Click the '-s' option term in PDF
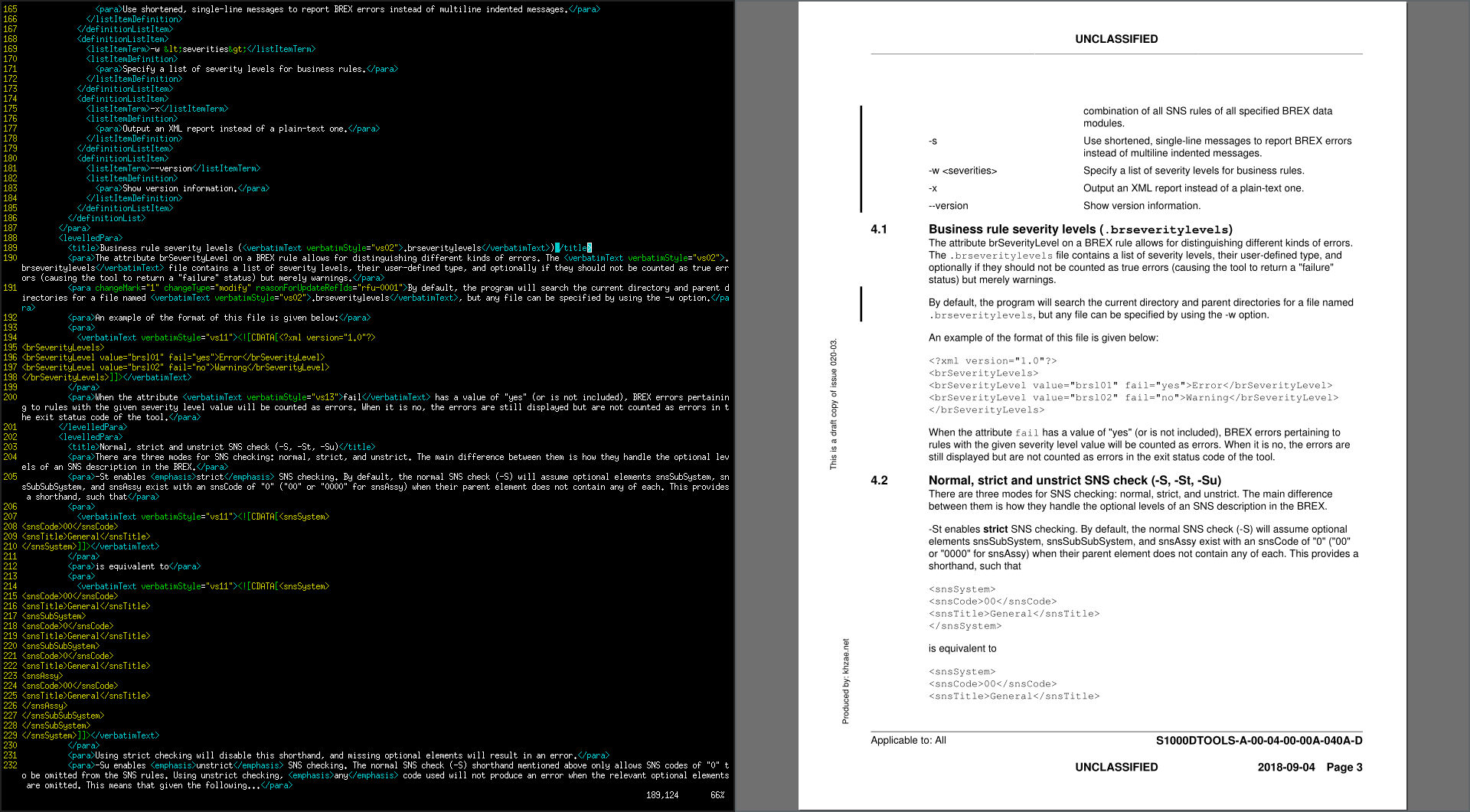This screenshot has height=812, width=1470. [x=933, y=141]
